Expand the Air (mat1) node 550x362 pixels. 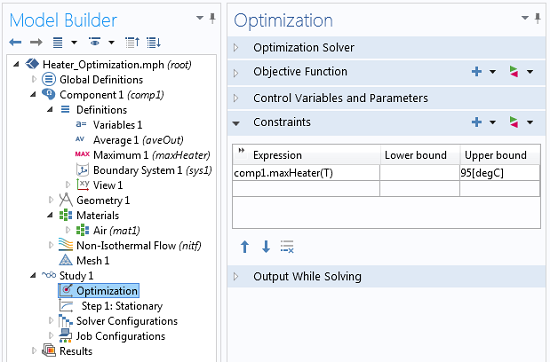68,230
